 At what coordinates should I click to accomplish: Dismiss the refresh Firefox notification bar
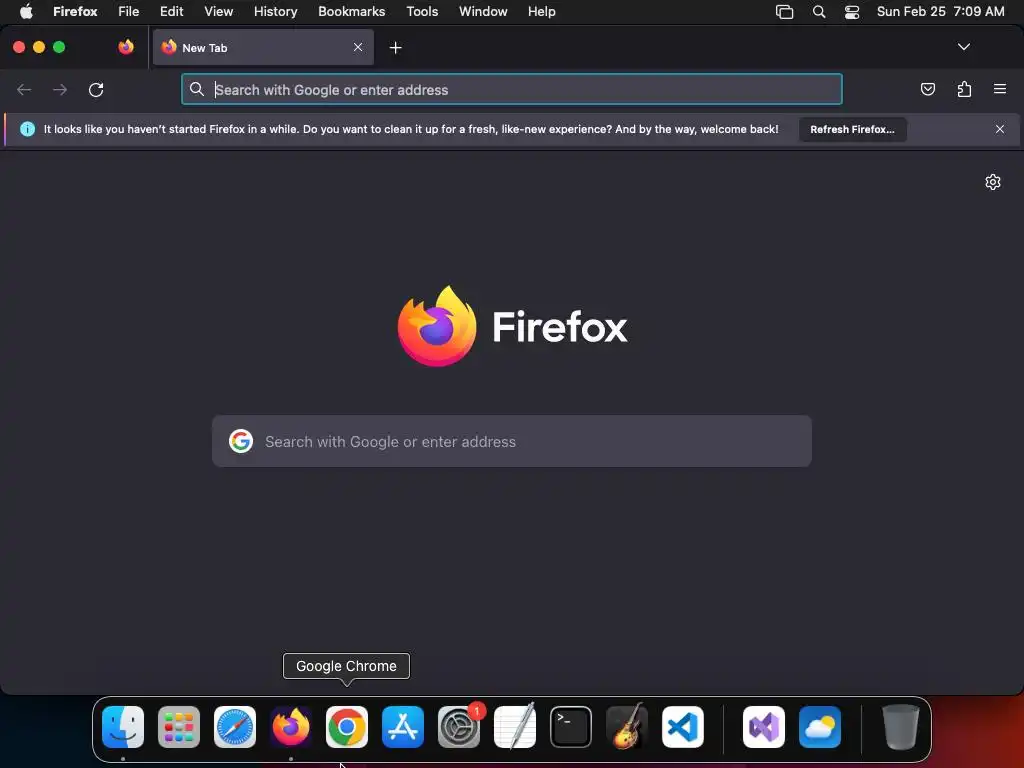point(1000,129)
